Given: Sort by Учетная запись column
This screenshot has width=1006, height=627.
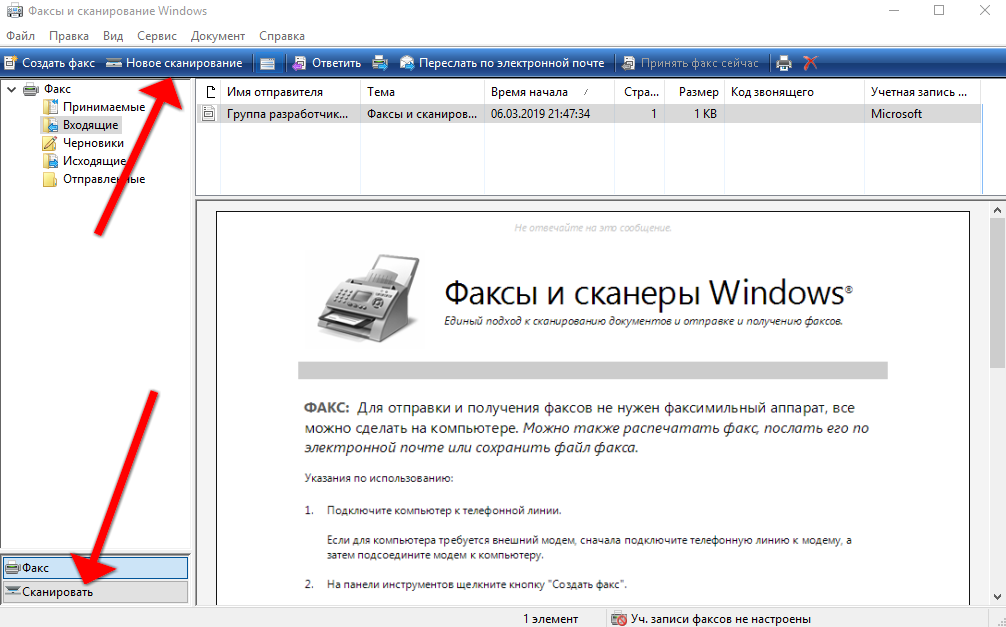Looking at the screenshot, I should (x=923, y=92).
